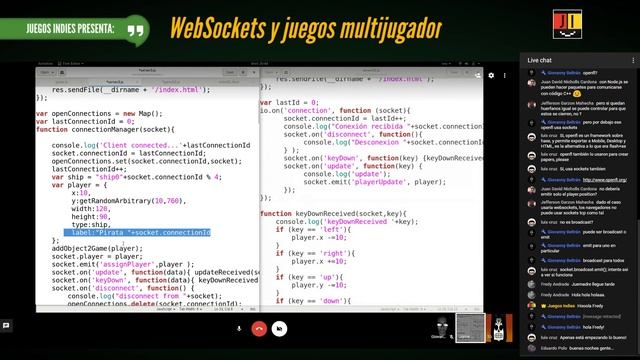Screen dimensions: 640x360
Task: Open the menu icon beside Save in left editor
Action: [243, 72]
